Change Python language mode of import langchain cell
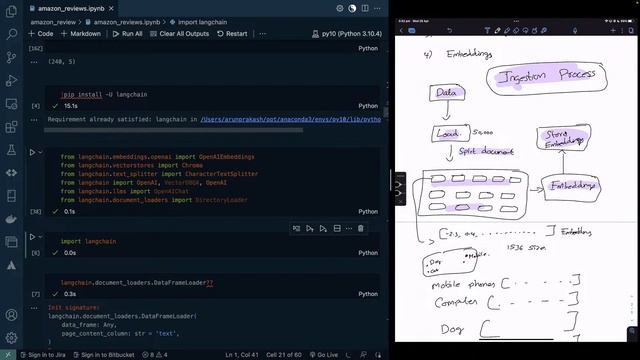The width and height of the screenshot is (640, 360). pyautogui.click(x=368, y=253)
